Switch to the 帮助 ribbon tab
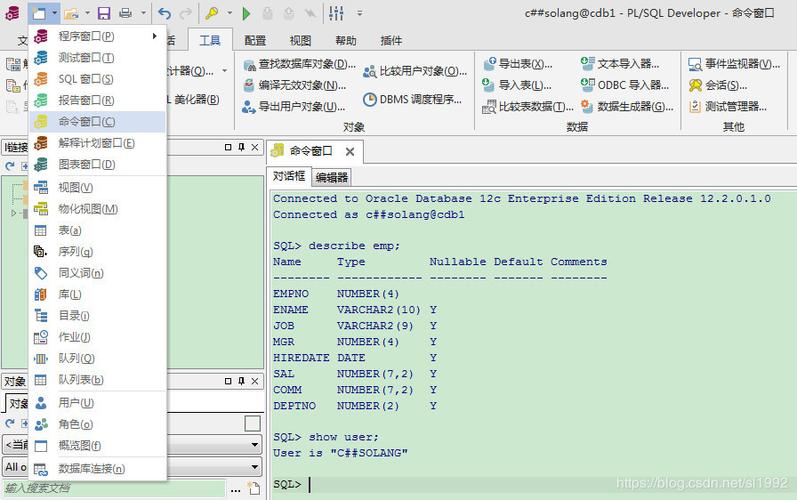797x500 pixels. 346,41
